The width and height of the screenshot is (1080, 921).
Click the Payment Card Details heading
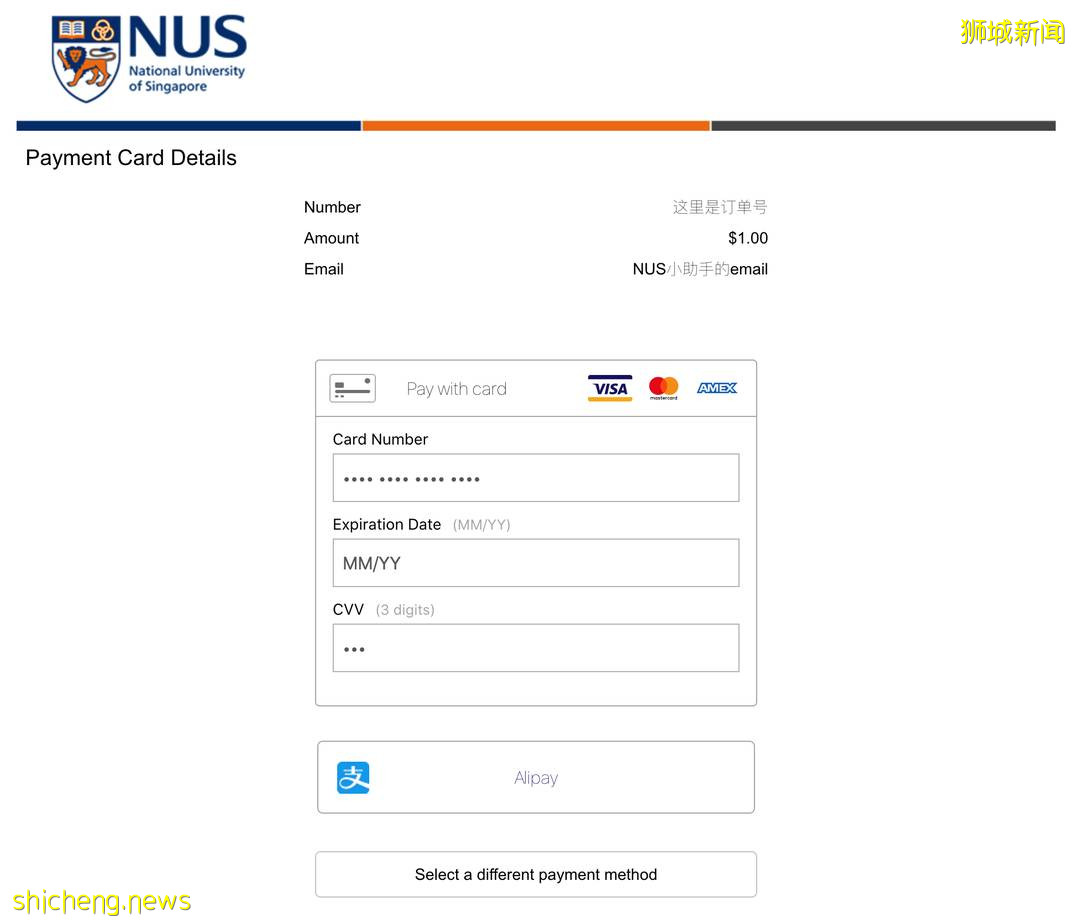[x=131, y=158]
